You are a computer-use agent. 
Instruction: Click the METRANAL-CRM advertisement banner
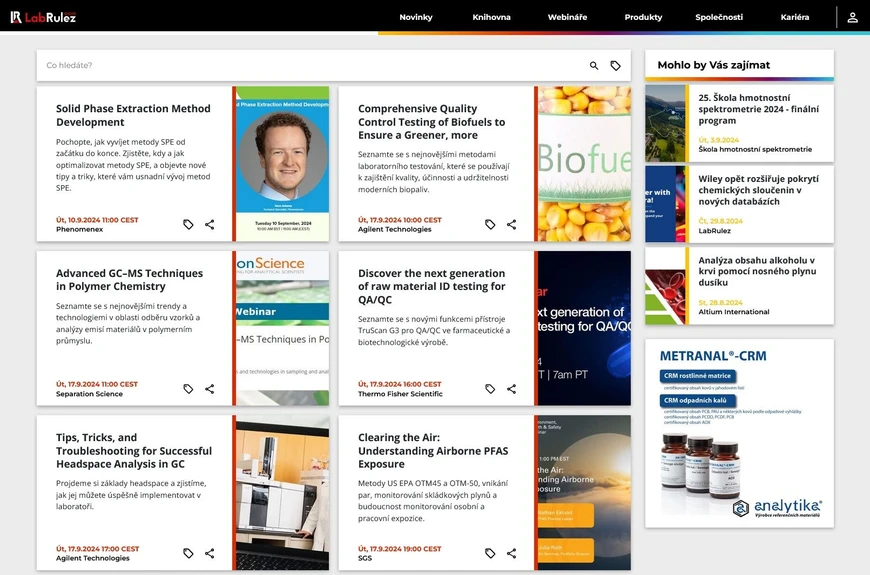coord(739,433)
